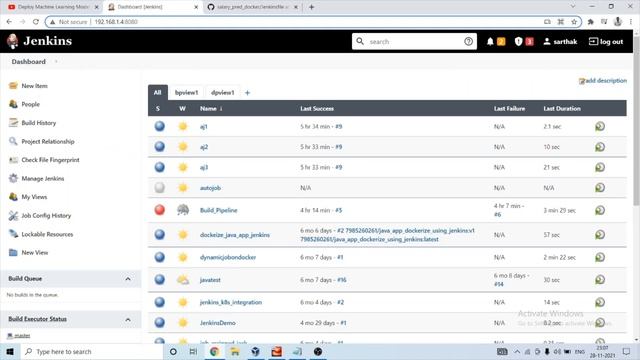
Task: Open failed build #6 of Build_Pipeline
Action: [497, 215]
